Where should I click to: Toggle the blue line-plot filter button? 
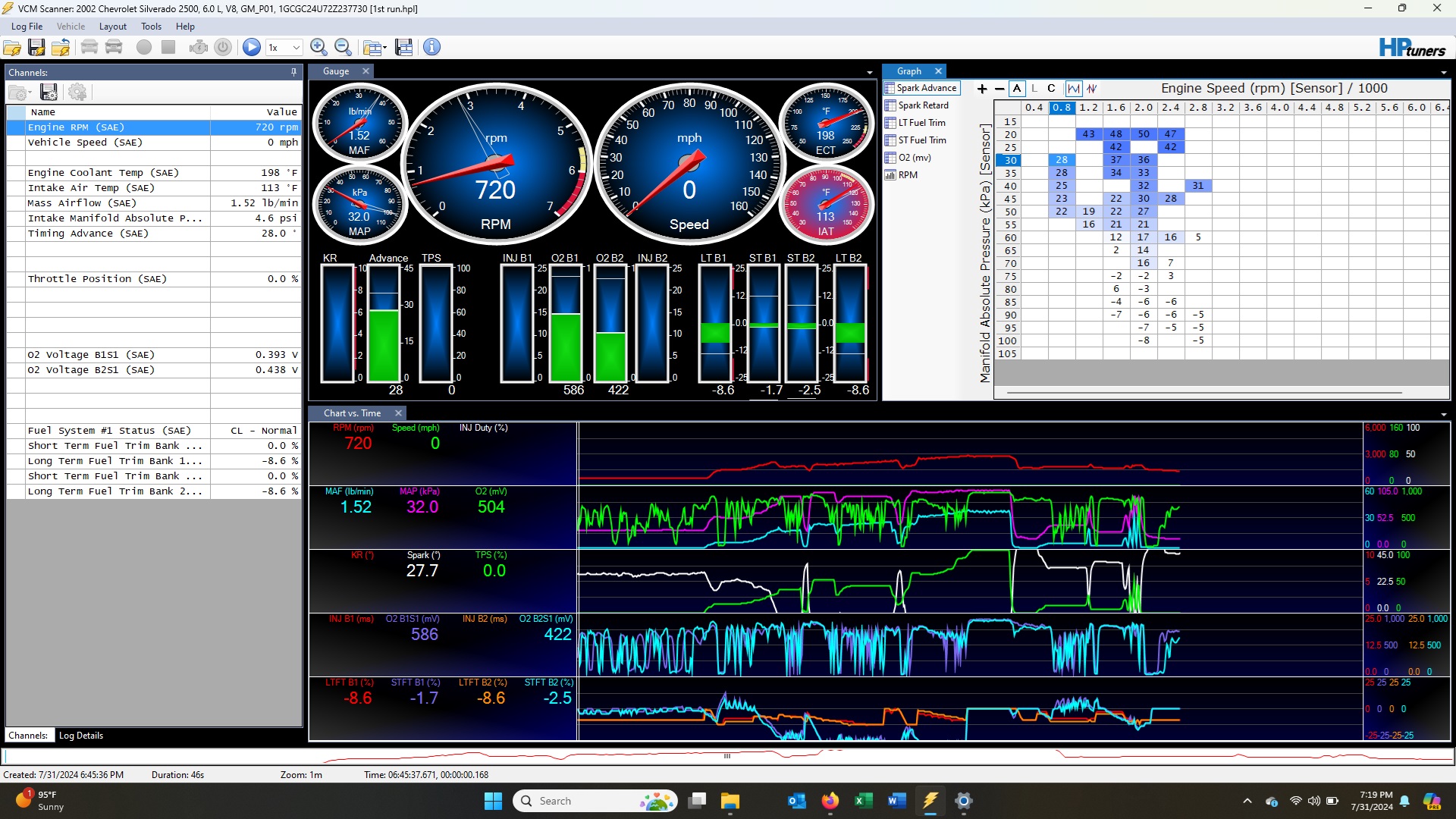coord(1074,89)
